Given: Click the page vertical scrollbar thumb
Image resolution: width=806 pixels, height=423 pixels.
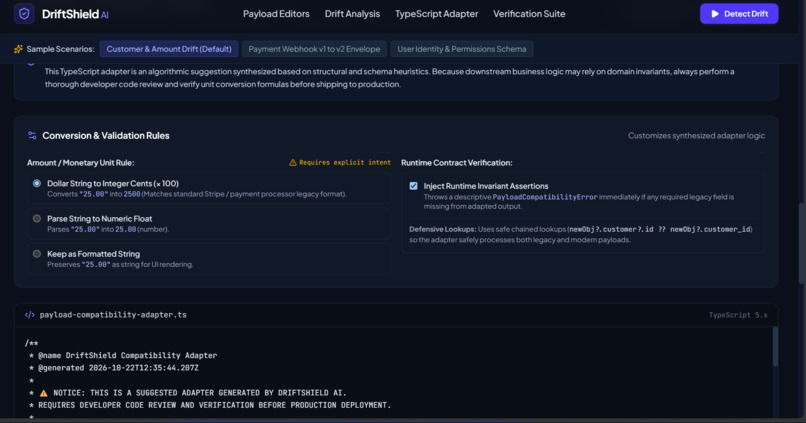Looking at the screenshot, I should 801,243.
